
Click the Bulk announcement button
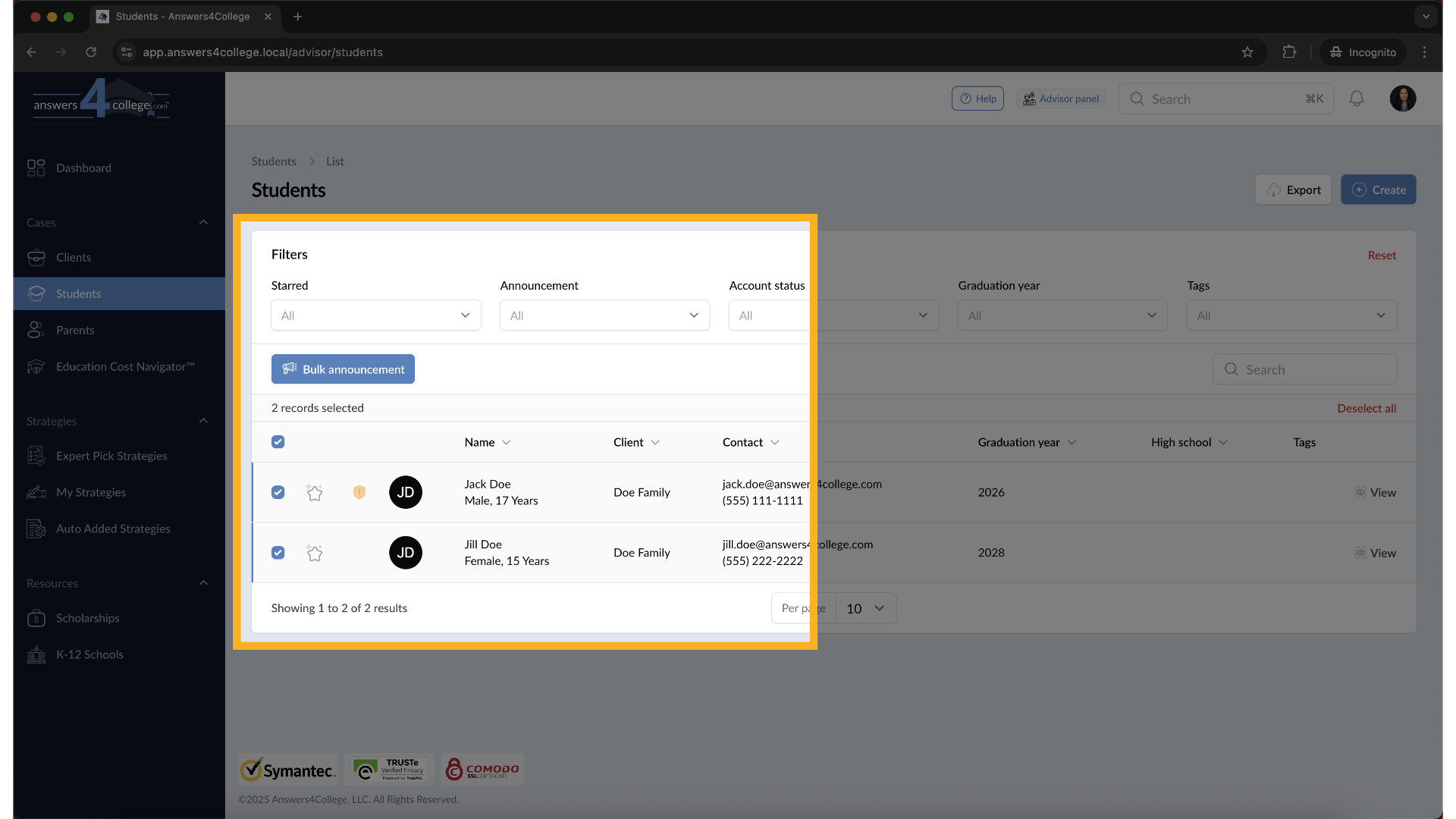[x=343, y=369]
